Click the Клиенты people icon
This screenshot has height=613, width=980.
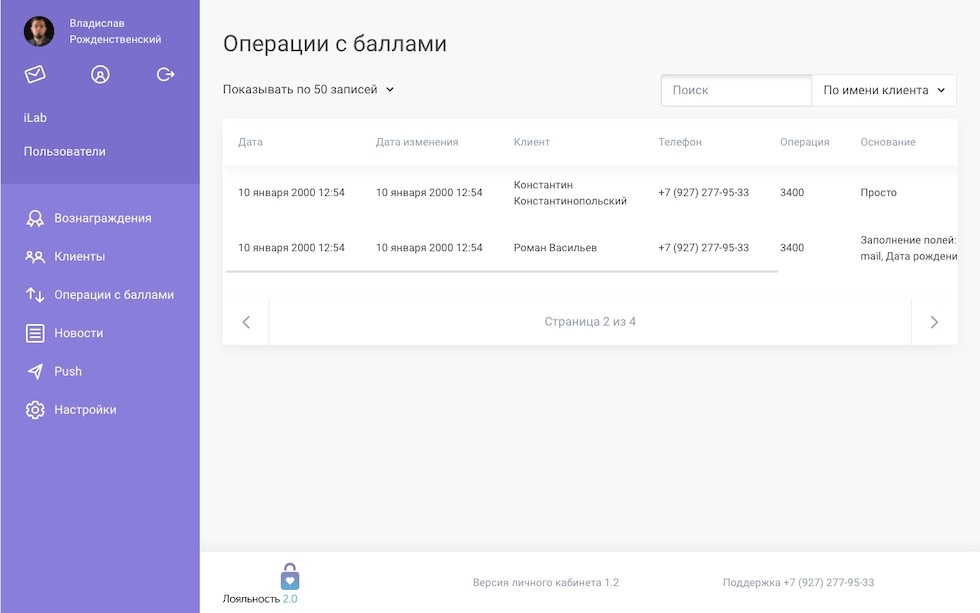[x=35, y=257]
